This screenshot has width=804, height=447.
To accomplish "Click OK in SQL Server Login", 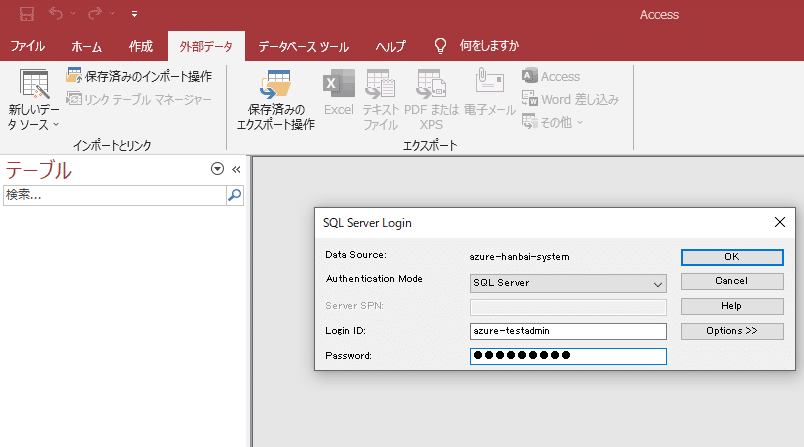I will (732, 257).
